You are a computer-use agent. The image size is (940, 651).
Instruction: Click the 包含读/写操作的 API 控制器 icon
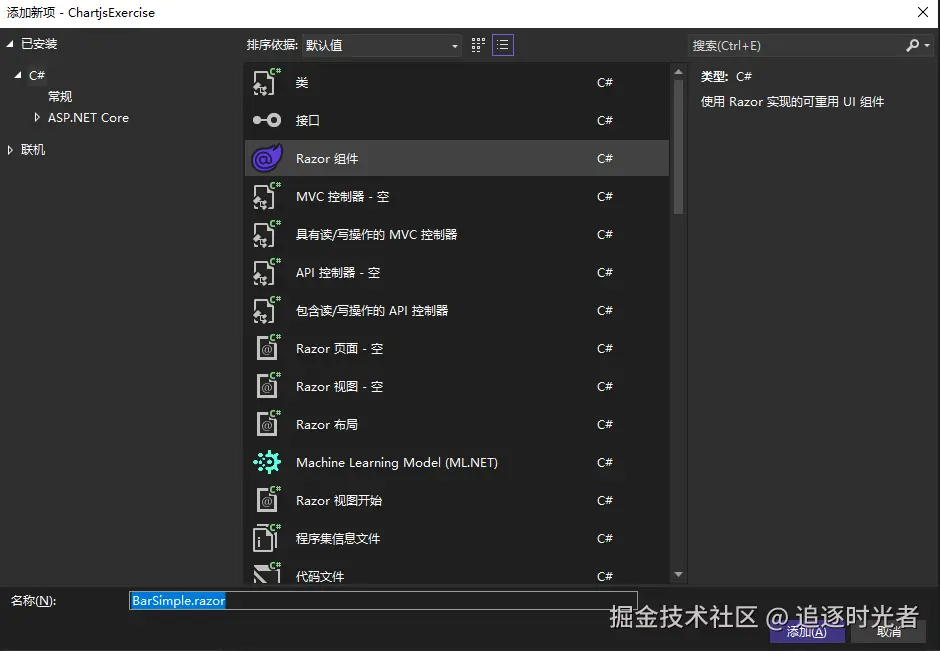(267, 311)
